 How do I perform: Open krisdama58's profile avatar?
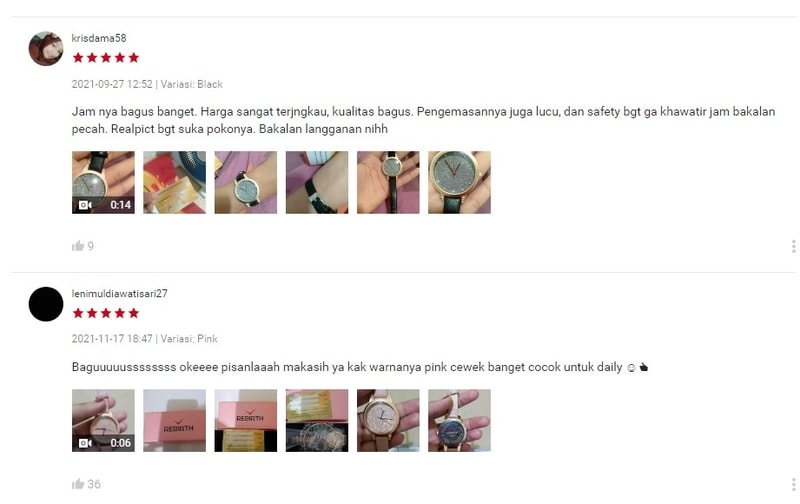tap(46, 48)
